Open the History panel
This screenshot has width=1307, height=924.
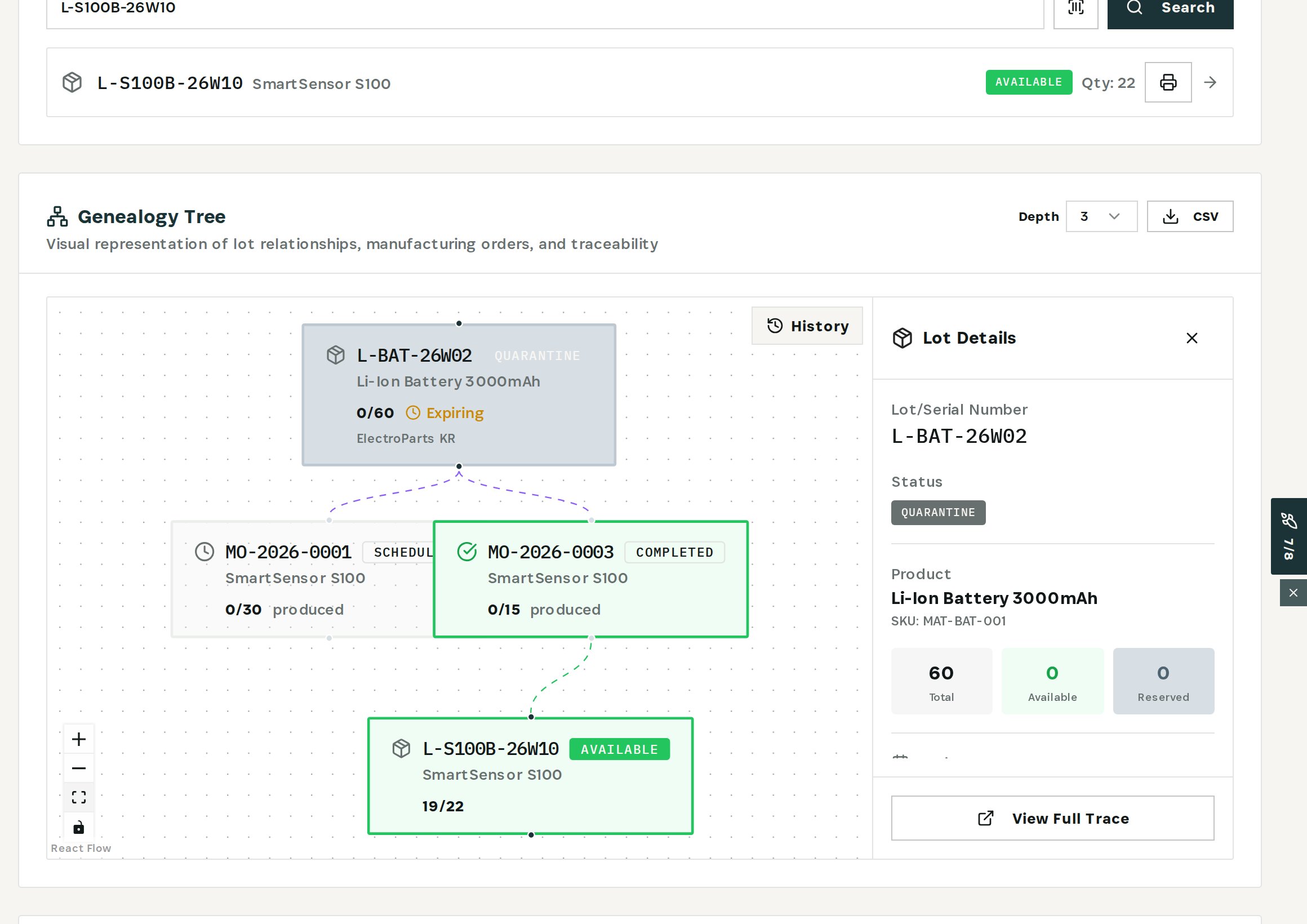click(807, 326)
